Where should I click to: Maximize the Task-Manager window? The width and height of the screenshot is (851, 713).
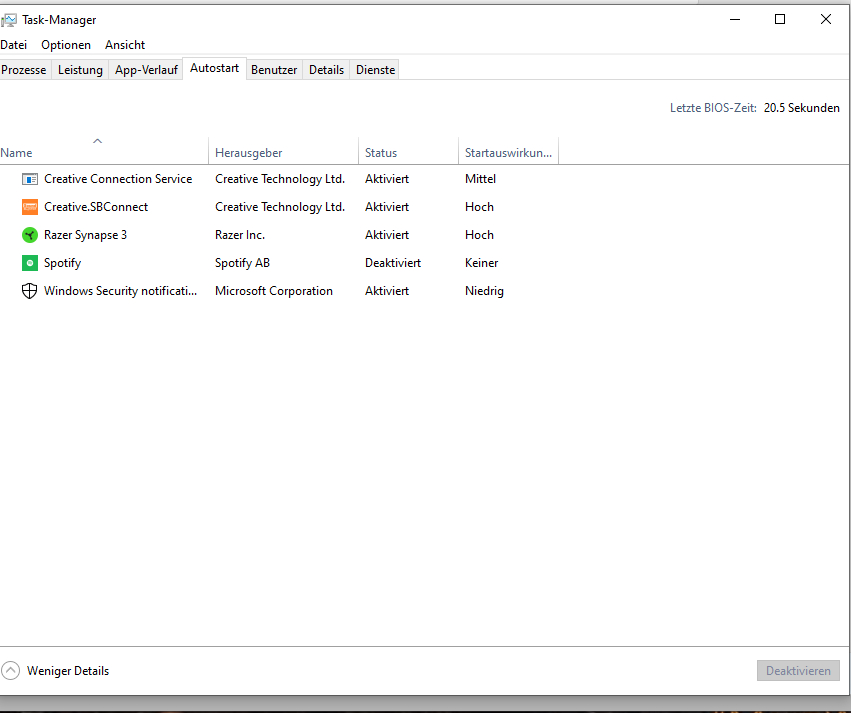780,20
